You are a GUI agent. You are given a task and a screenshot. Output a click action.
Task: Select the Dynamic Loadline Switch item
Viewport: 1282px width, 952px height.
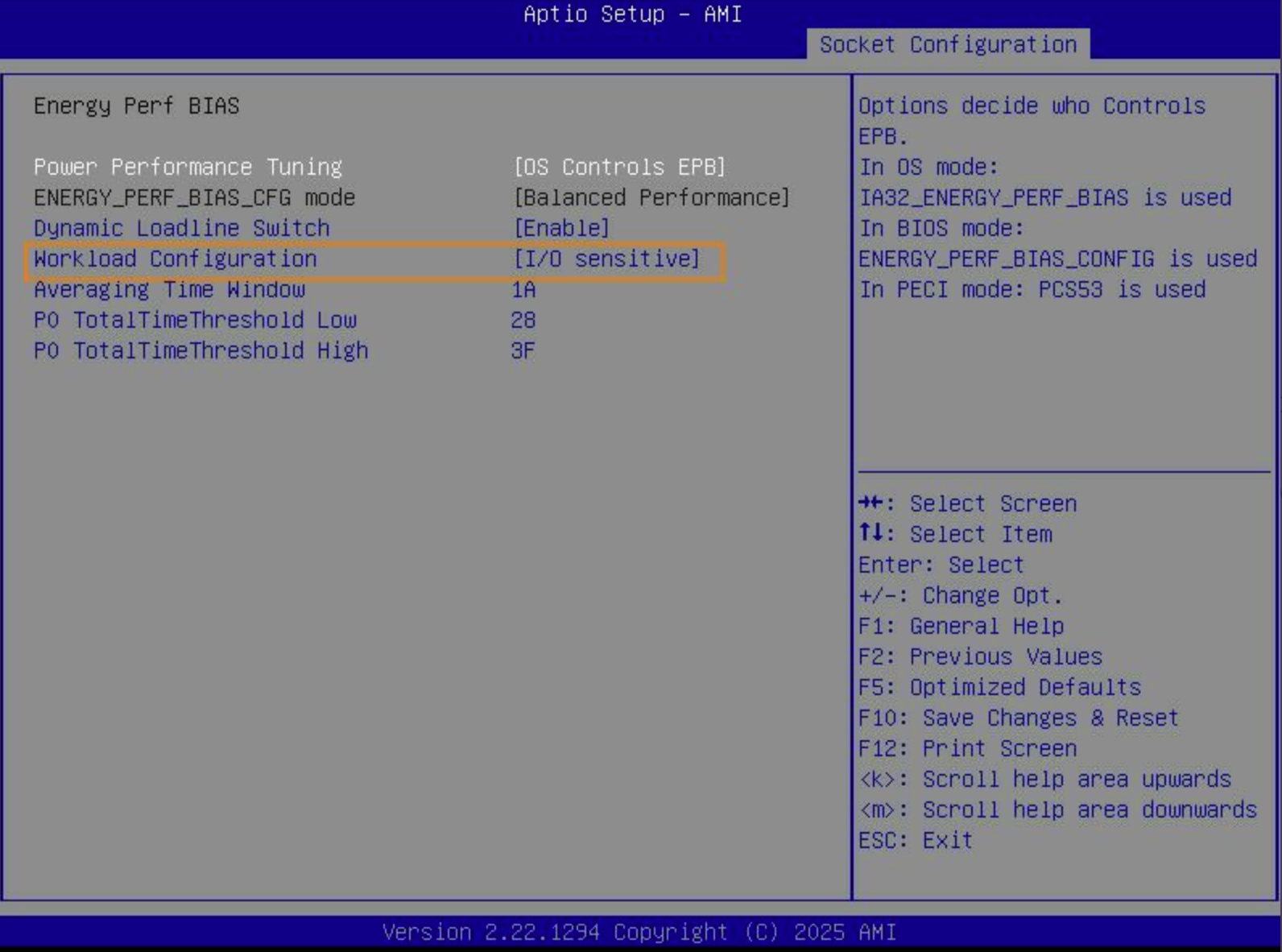[182, 228]
